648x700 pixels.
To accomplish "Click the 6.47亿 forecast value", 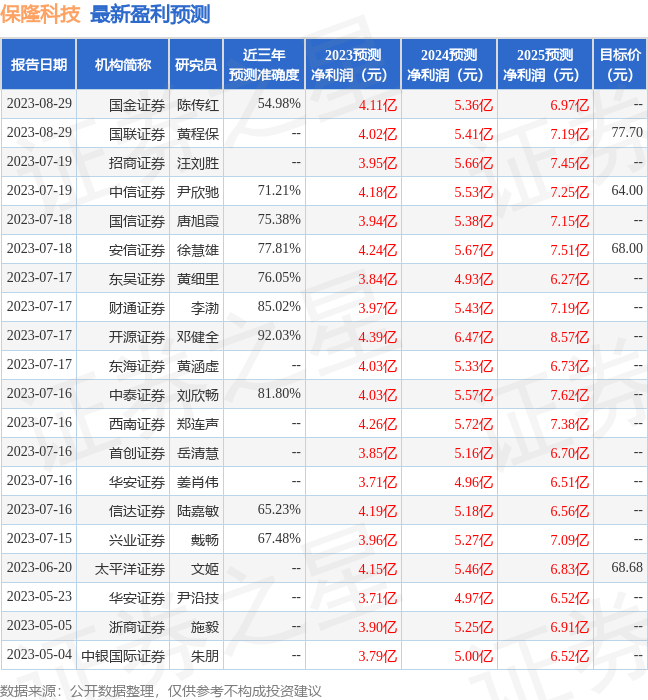I will 474,338.
